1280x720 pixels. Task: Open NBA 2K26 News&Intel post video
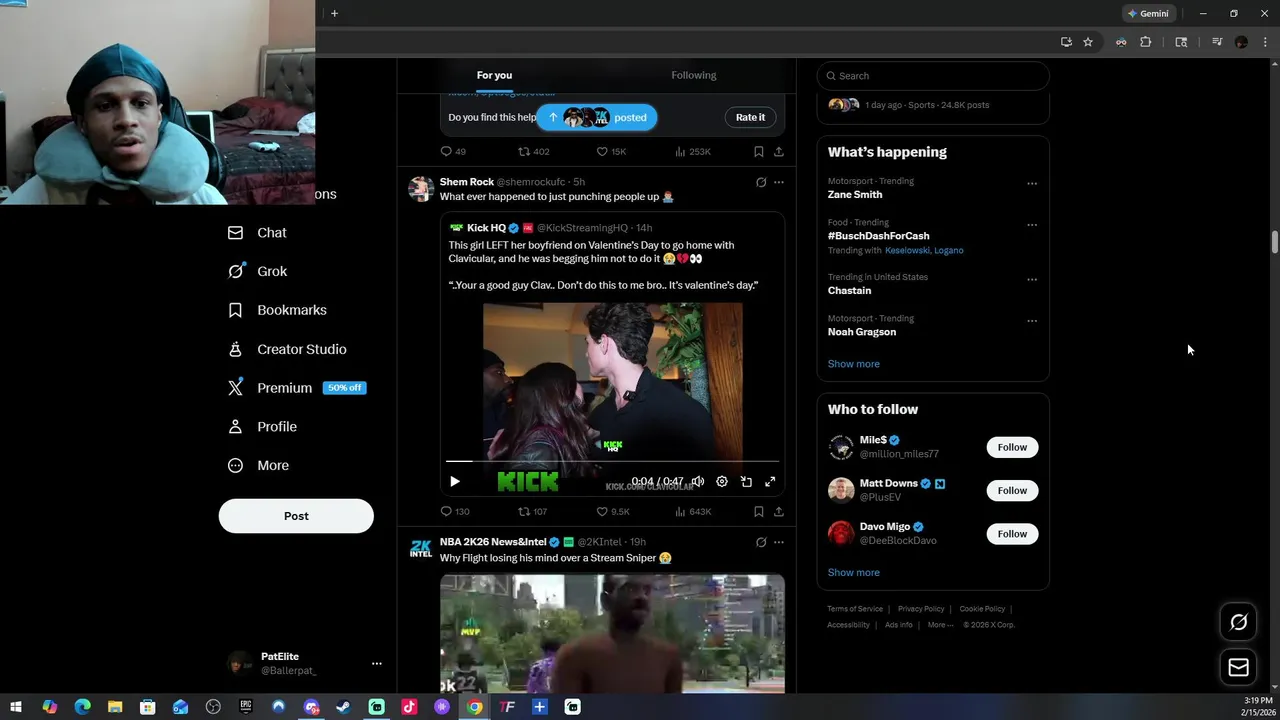point(612,633)
